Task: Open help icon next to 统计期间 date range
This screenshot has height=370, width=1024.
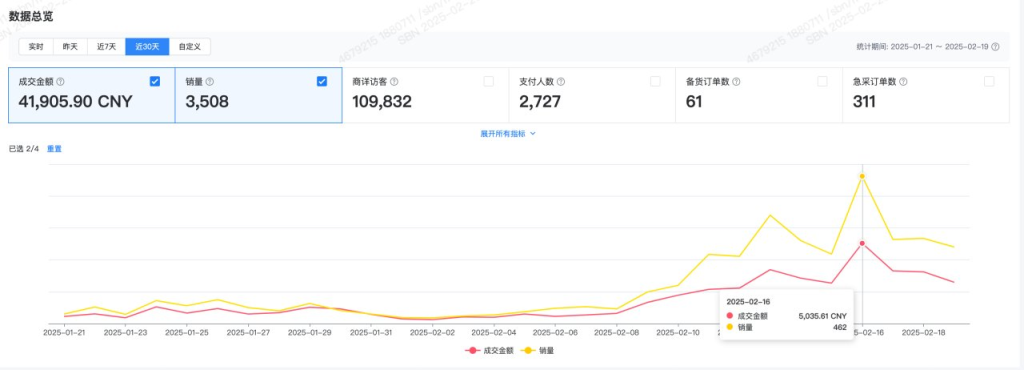Action: click(x=995, y=47)
